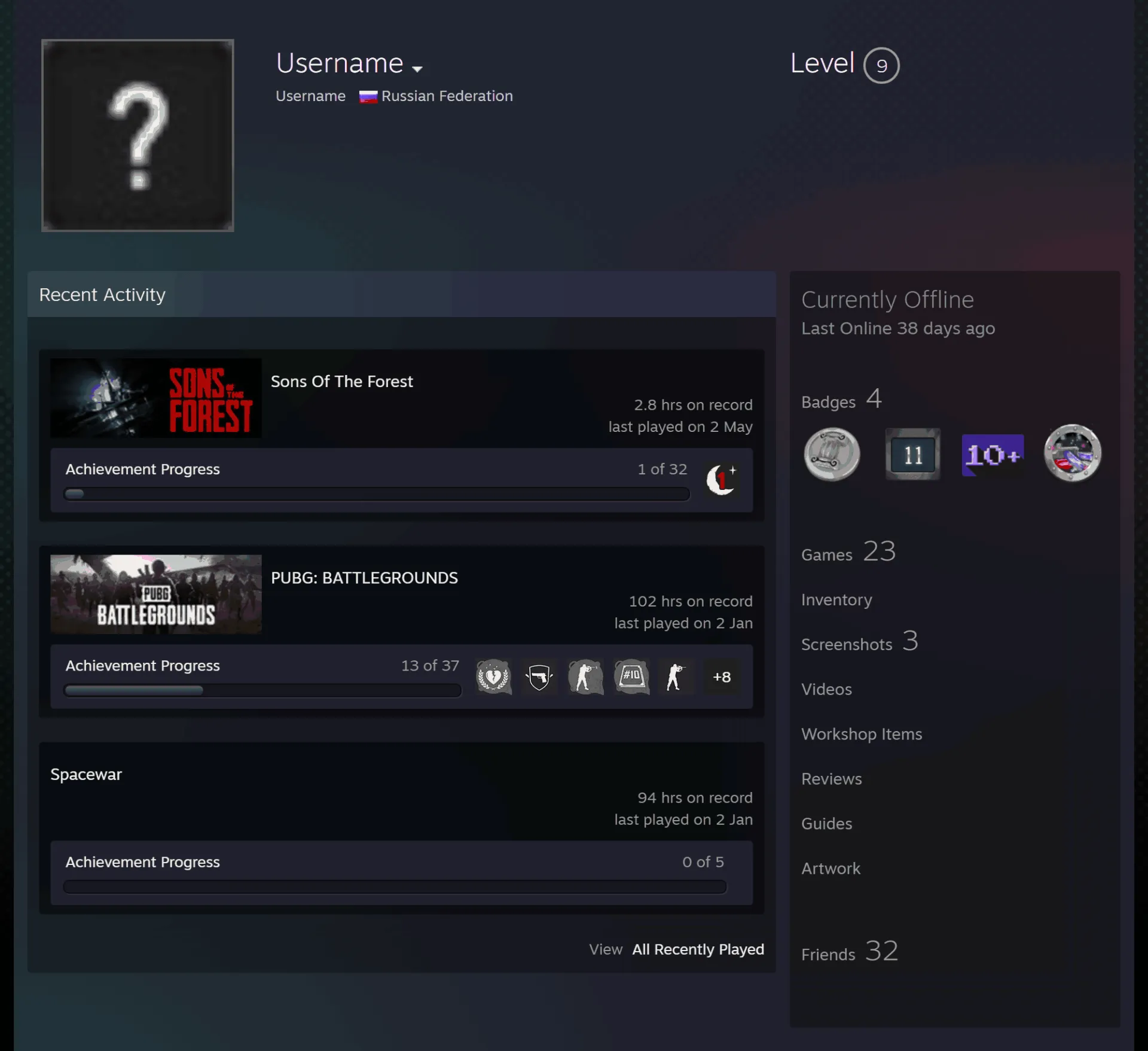Click the Username profile heading
The image size is (1148, 1051).
tap(340, 63)
